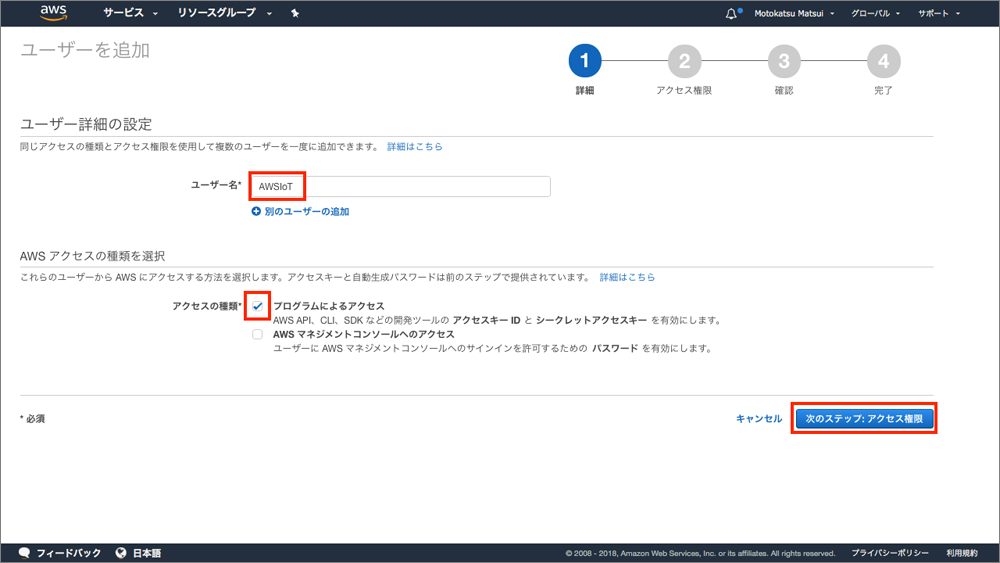This screenshot has height=563, width=1000.
Task: Open the 利用規約 footer link
Action: point(962,553)
